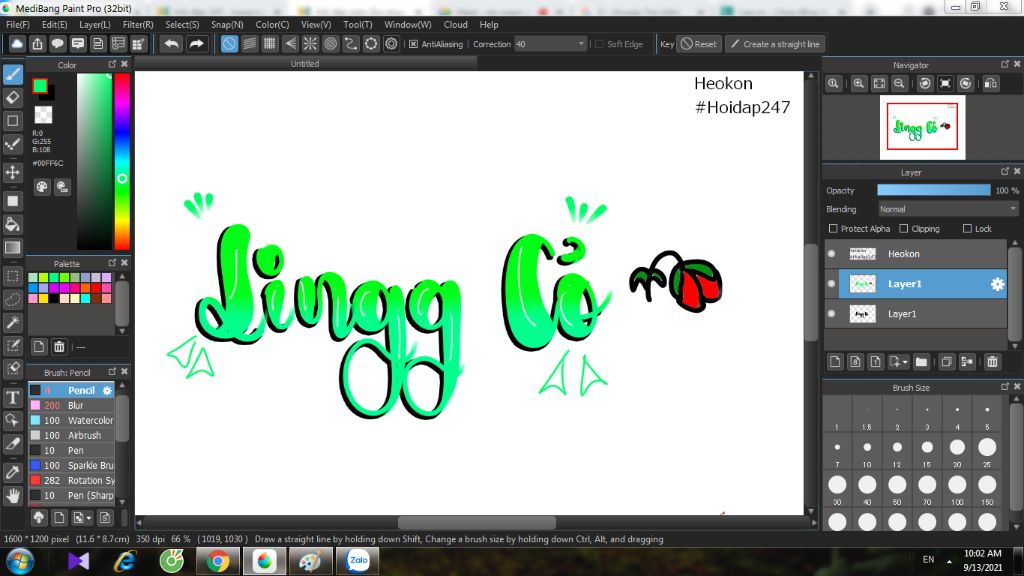Click the rainbow hue bar
This screenshot has width=1024, height=576.
[x=122, y=161]
